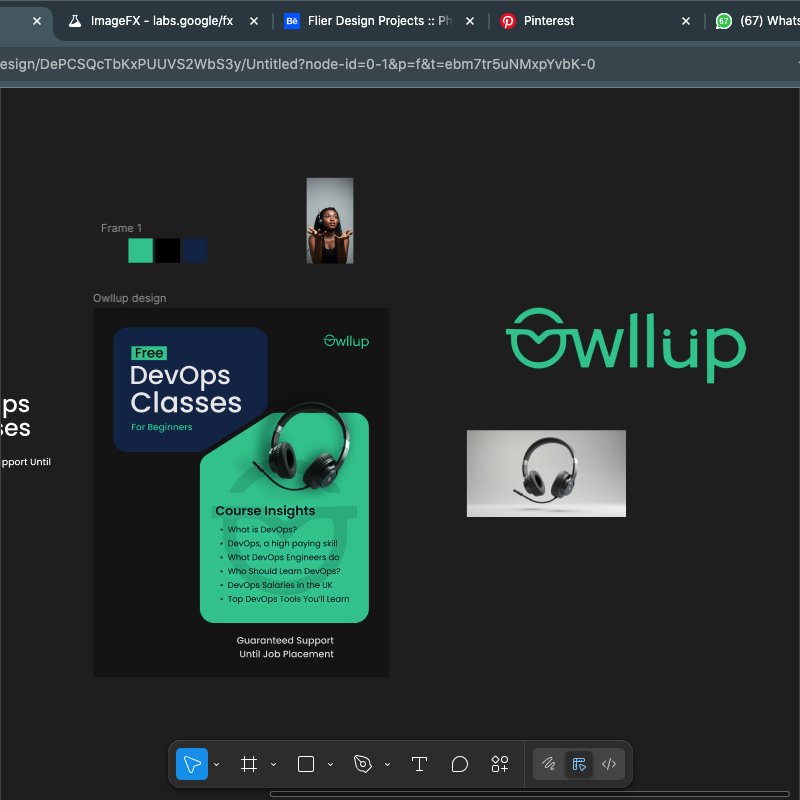Close the current Figma tab
This screenshot has height=800, width=800.
[x=37, y=21]
